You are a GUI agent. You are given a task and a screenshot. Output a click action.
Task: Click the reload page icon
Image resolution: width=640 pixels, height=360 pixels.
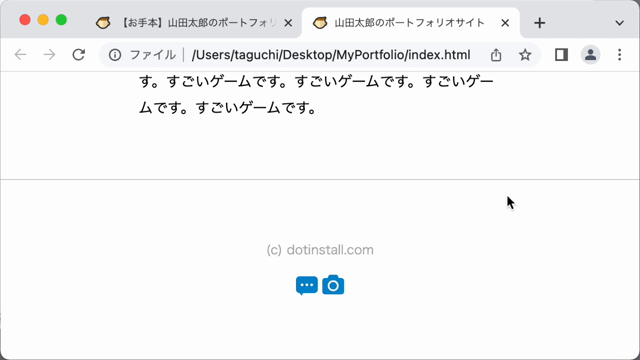coord(78,54)
